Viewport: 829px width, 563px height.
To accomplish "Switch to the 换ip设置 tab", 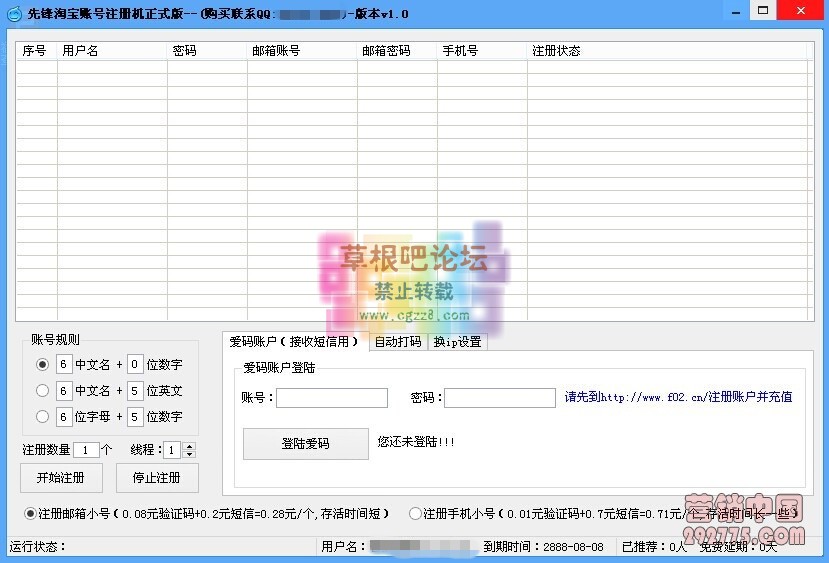I will click(457, 342).
